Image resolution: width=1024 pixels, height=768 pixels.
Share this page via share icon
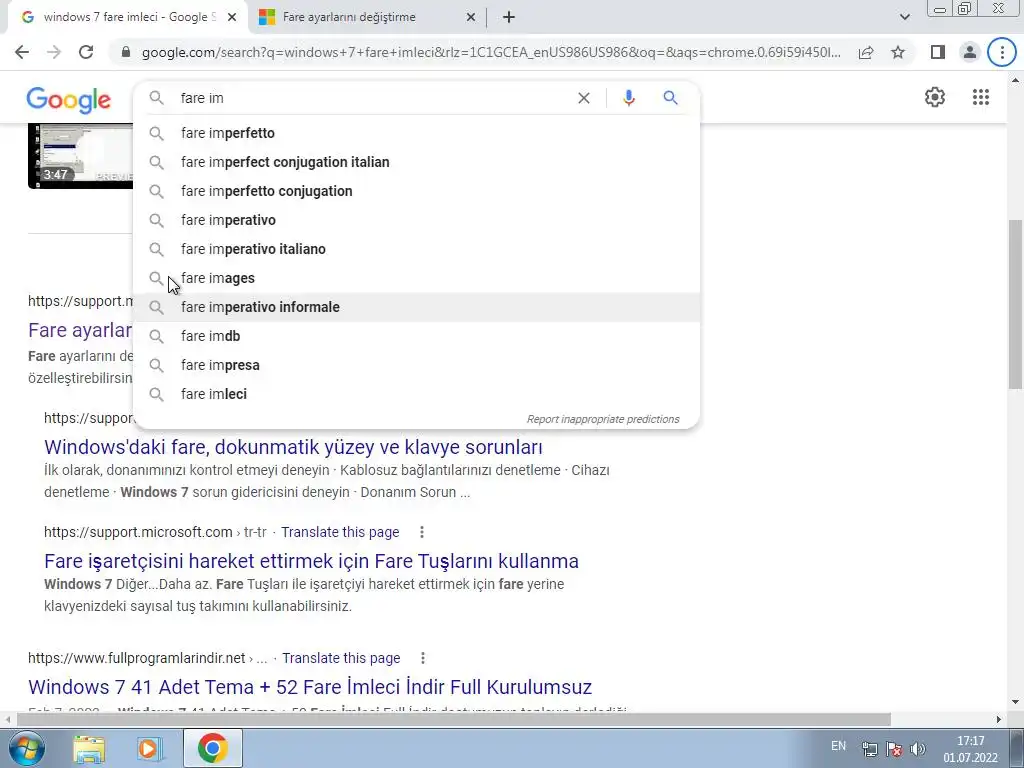(x=866, y=52)
